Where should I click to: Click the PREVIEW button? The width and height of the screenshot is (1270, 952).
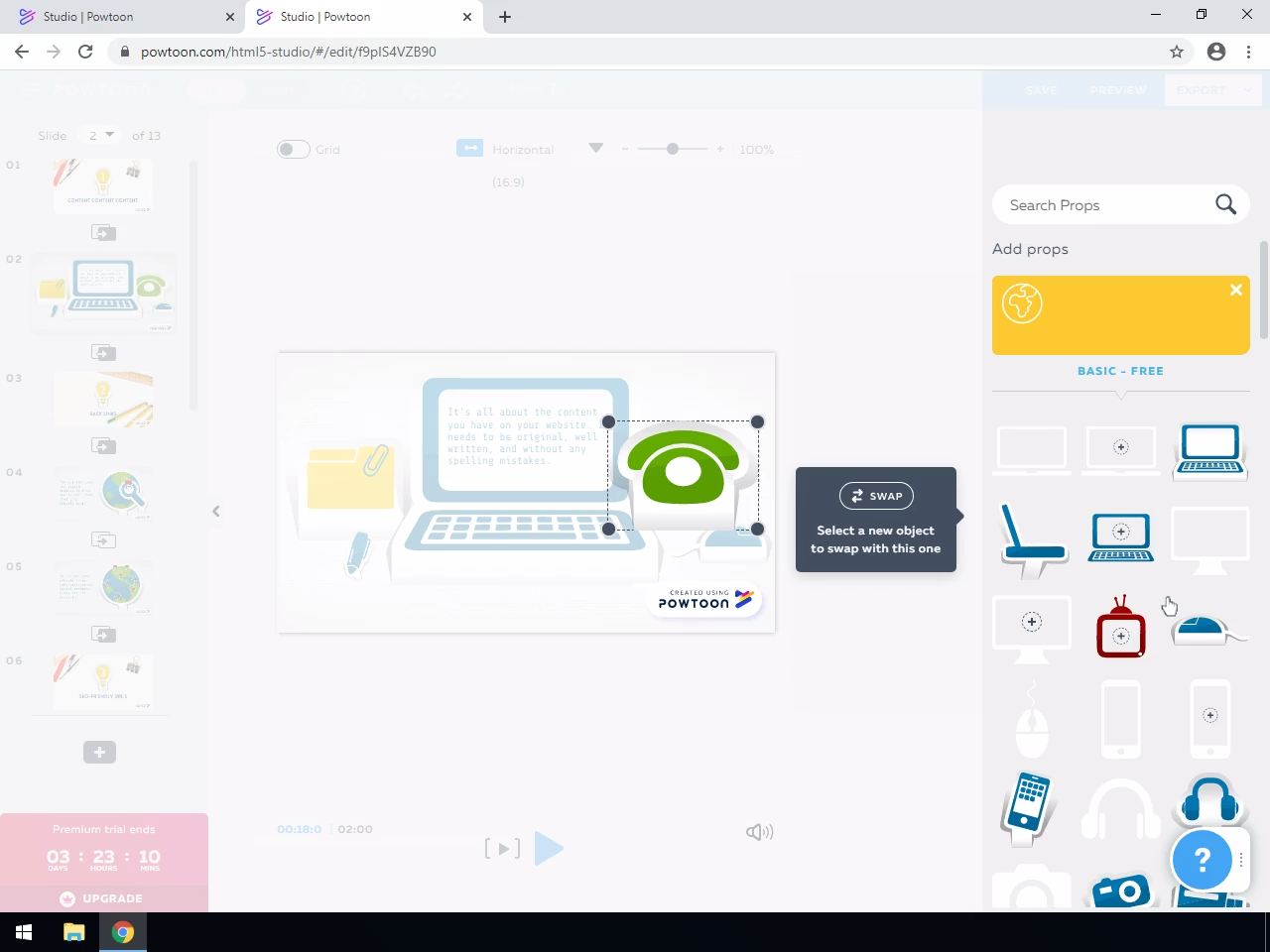click(1118, 90)
